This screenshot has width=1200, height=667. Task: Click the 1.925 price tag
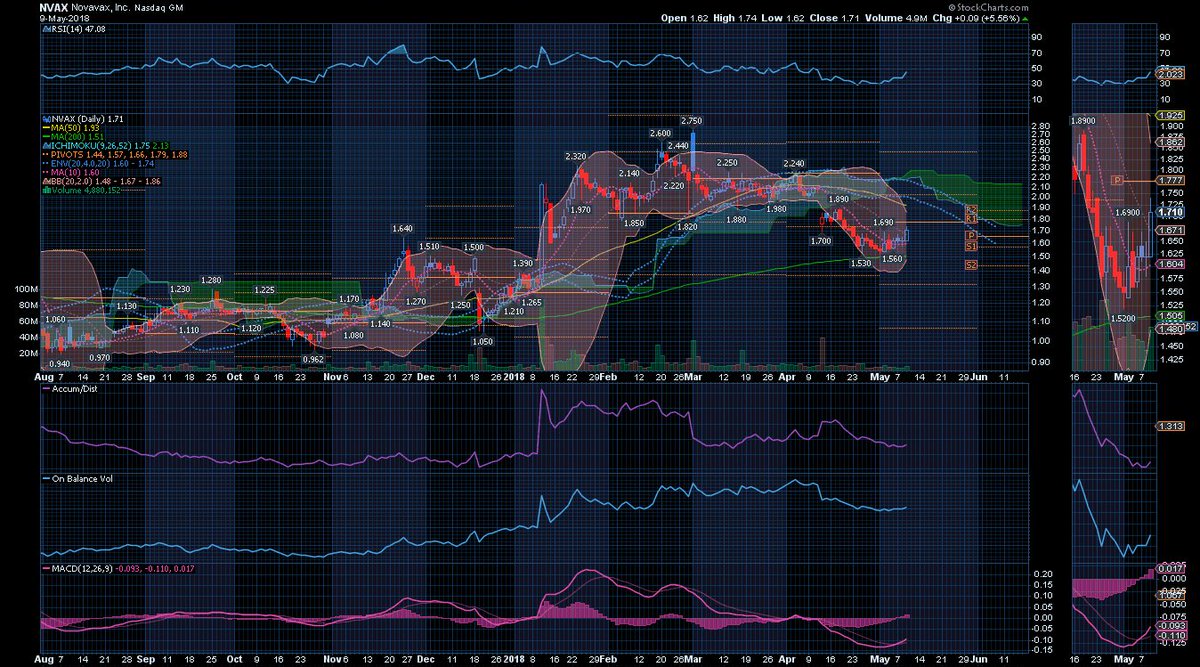coord(1170,116)
